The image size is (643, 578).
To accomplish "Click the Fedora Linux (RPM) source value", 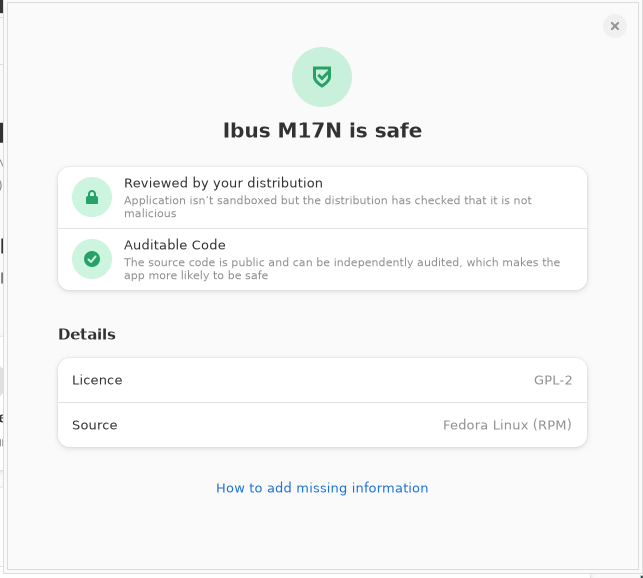I will 507,425.
